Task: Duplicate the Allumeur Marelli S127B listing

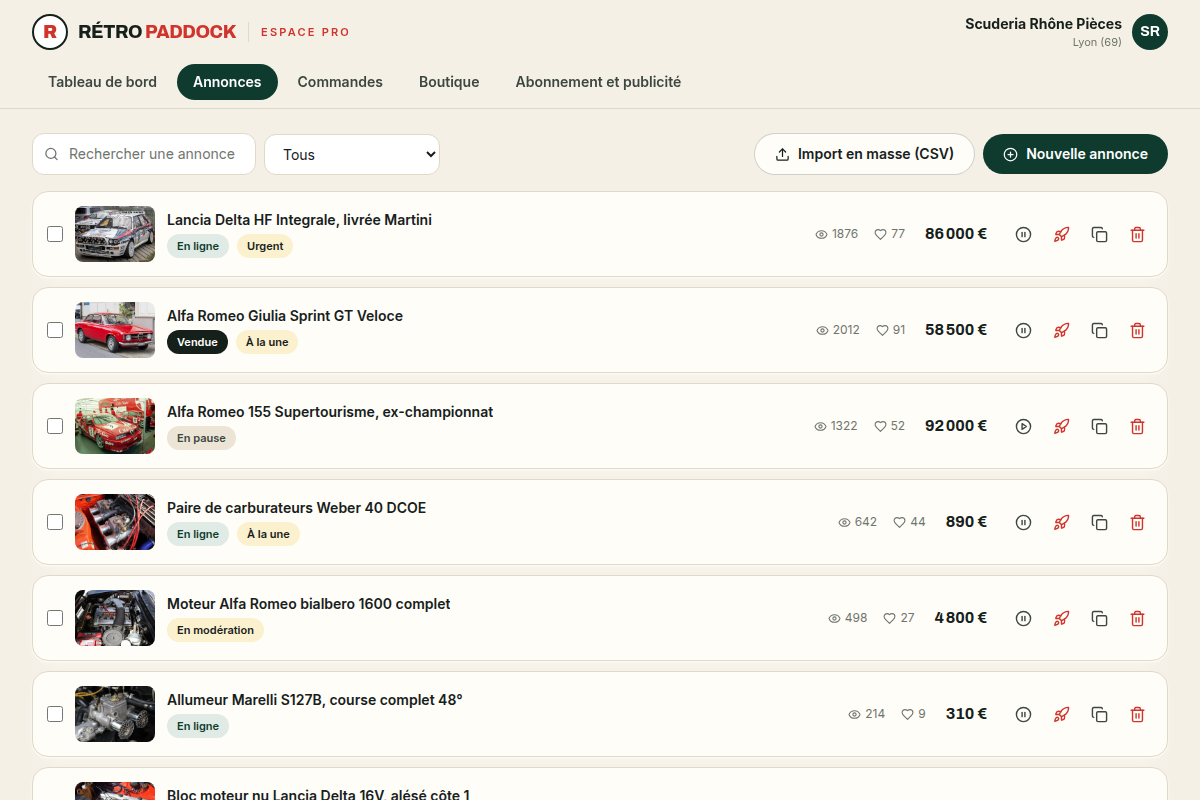Action: click(x=1099, y=714)
